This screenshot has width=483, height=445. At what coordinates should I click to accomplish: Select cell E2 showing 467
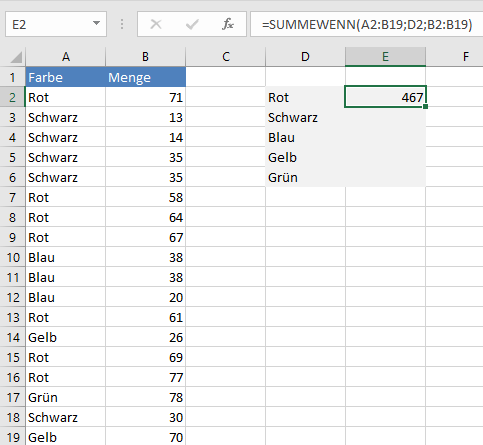coord(386,97)
